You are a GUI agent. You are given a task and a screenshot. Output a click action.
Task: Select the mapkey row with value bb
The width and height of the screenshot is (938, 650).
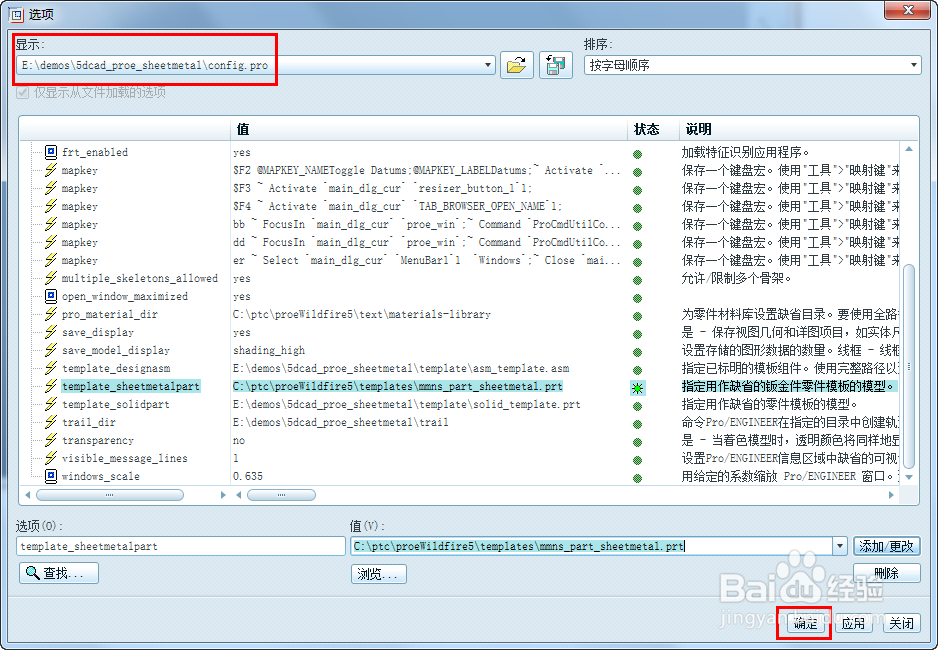tap(80, 224)
